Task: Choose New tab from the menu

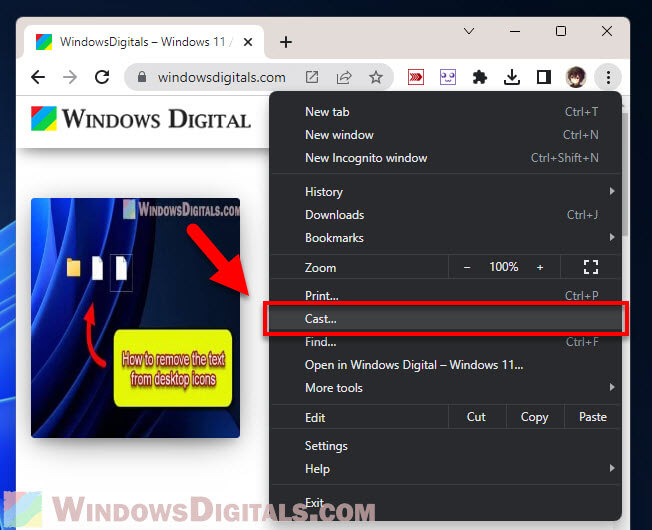Action: [x=446, y=112]
